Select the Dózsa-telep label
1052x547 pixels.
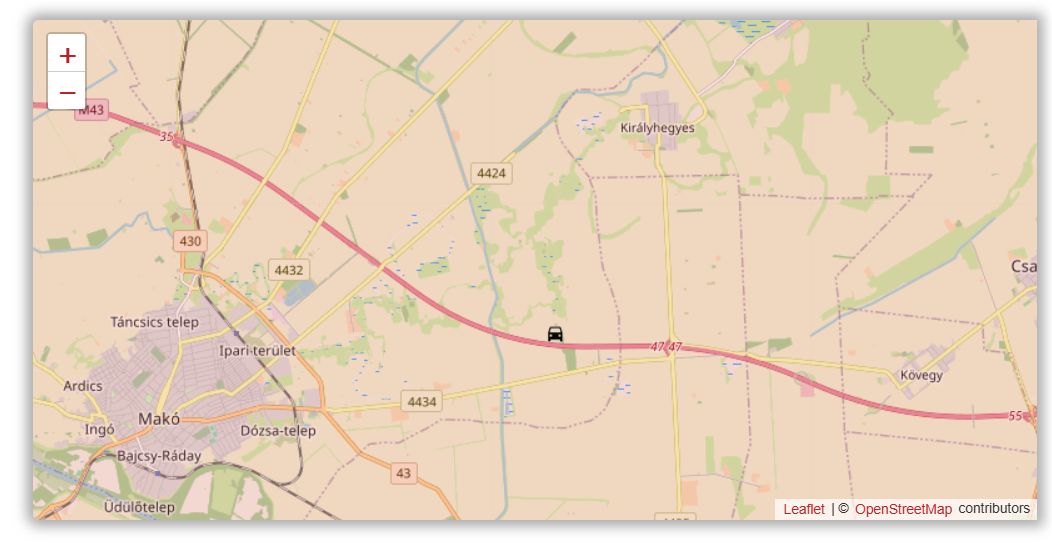point(278,431)
